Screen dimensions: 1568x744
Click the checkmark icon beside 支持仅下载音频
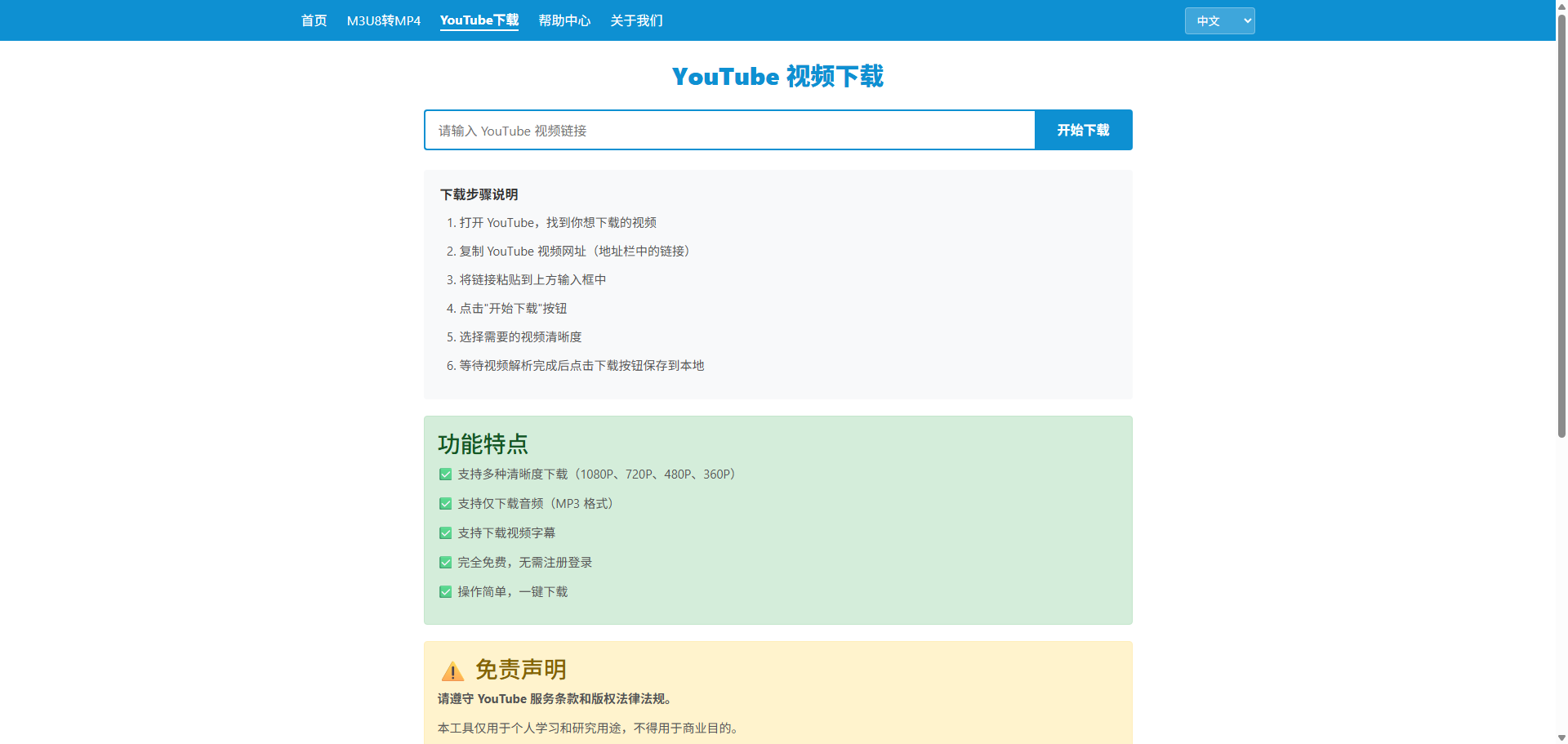[x=445, y=503]
